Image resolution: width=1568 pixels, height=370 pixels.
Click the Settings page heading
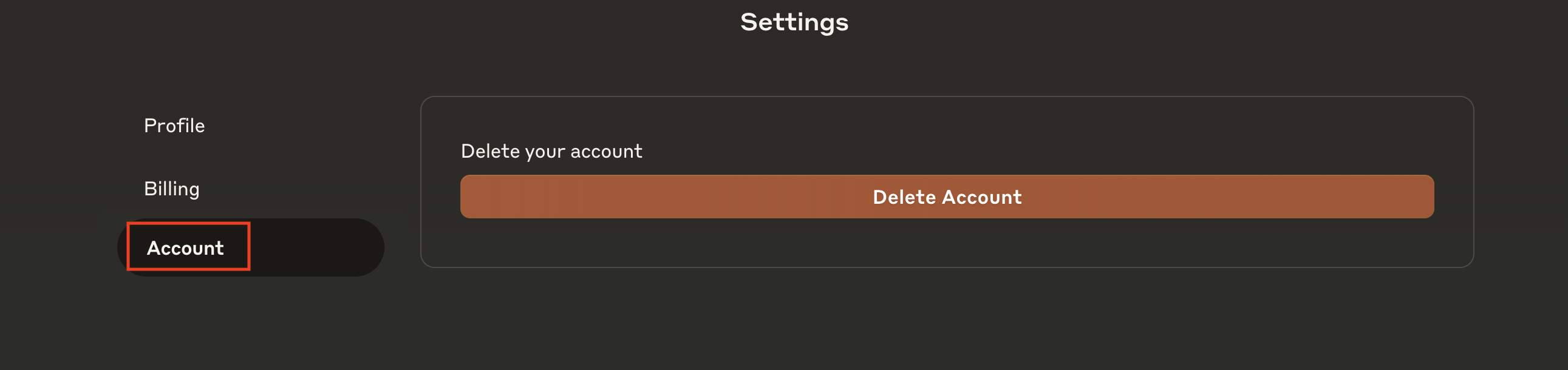pyautogui.click(x=794, y=22)
